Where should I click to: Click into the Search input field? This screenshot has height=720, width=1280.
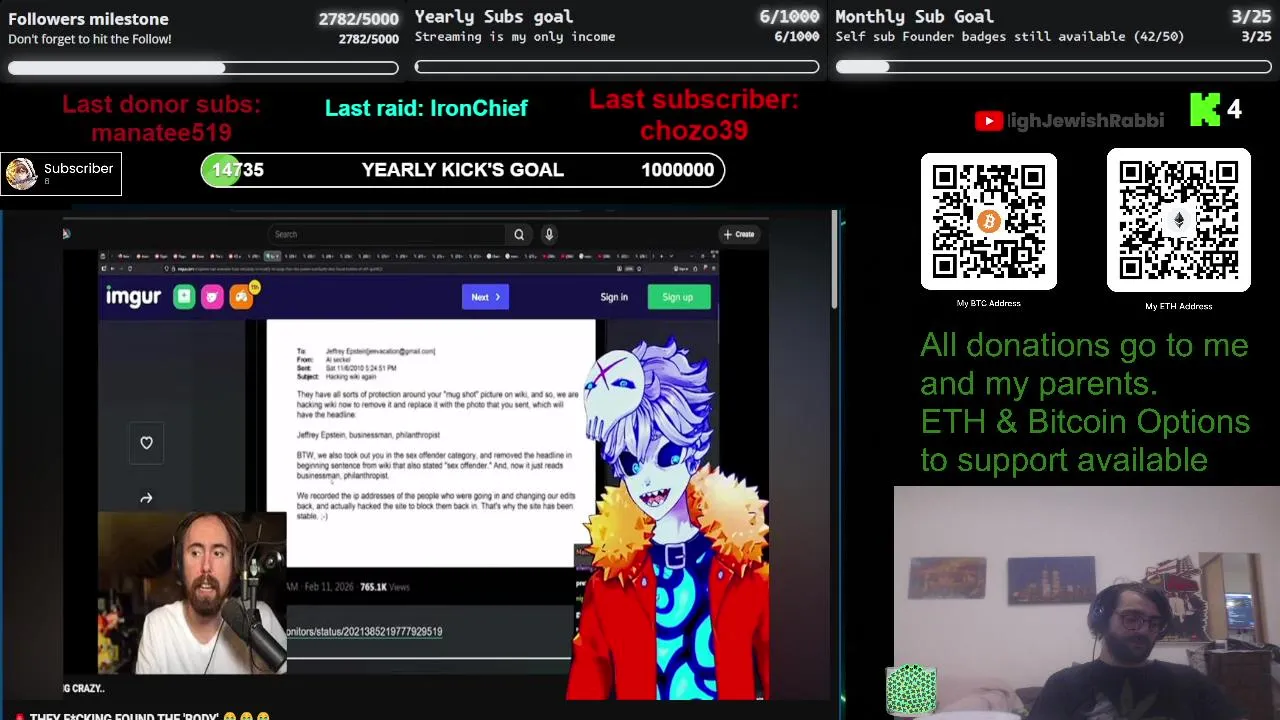click(388, 234)
